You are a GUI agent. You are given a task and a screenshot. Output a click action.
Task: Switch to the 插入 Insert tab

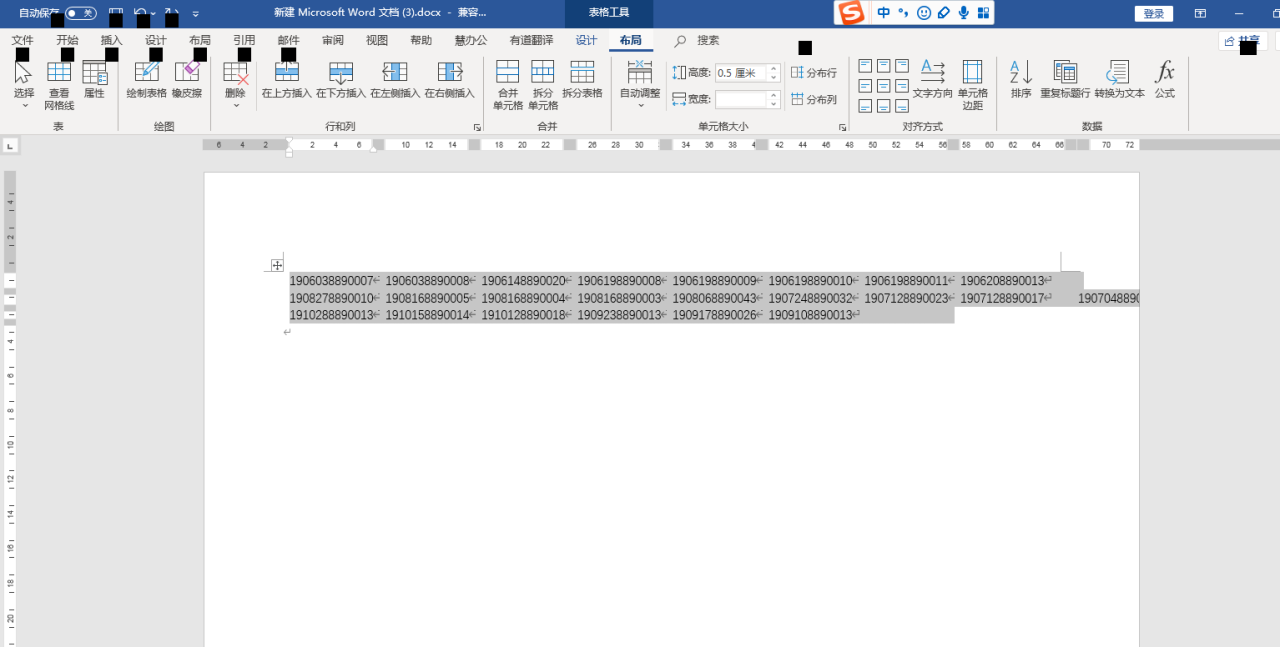pyautogui.click(x=111, y=40)
